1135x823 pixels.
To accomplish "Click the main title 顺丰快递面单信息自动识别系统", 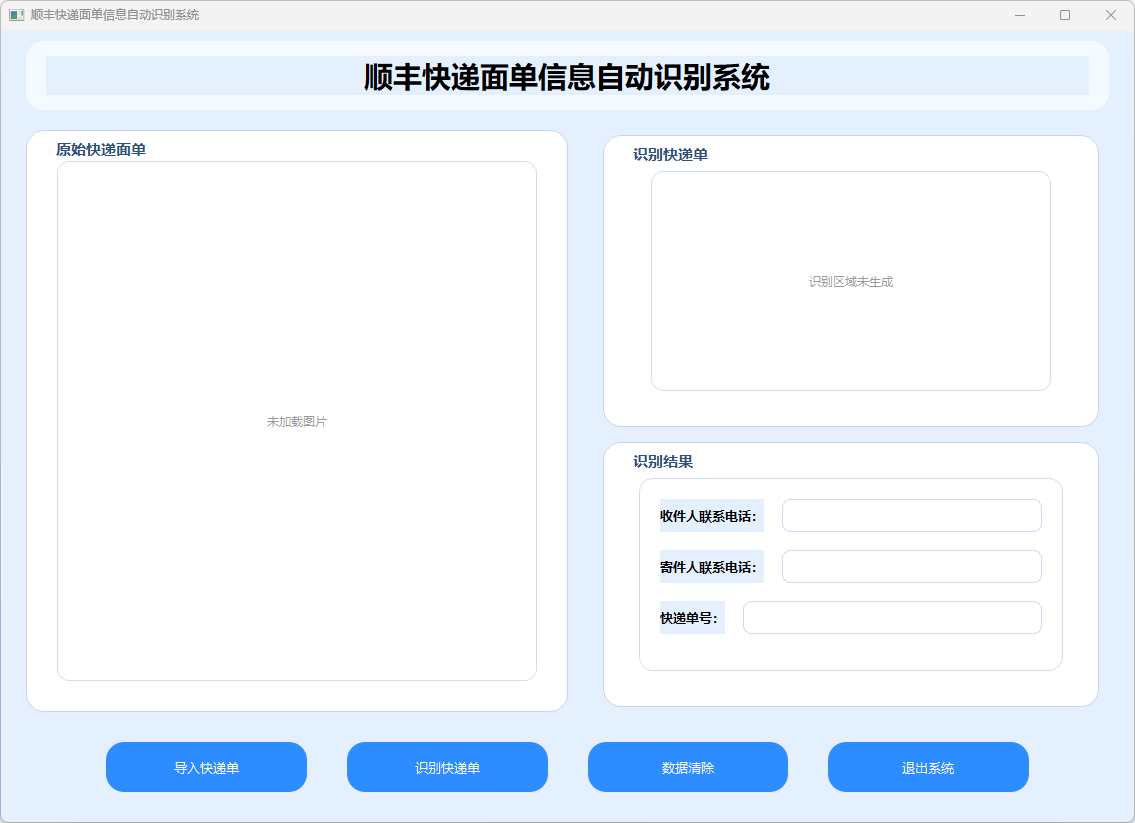I will [567, 77].
